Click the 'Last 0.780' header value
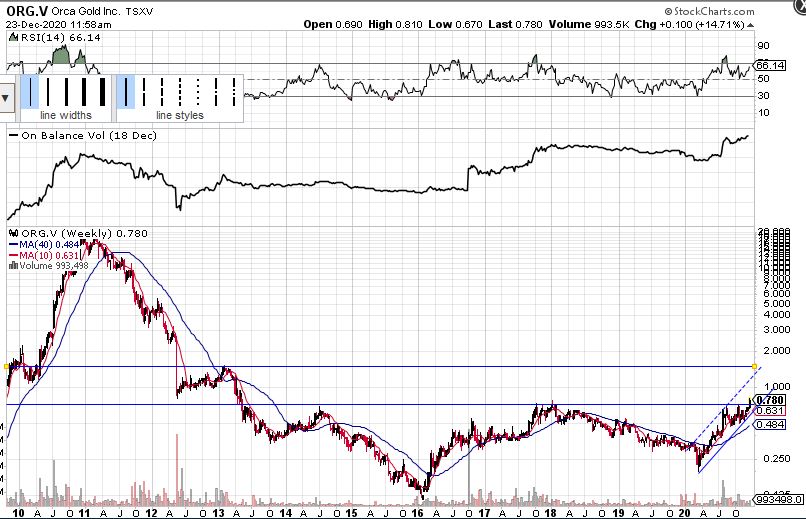Image resolution: width=806 pixels, height=519 pixels. [515, 24]
